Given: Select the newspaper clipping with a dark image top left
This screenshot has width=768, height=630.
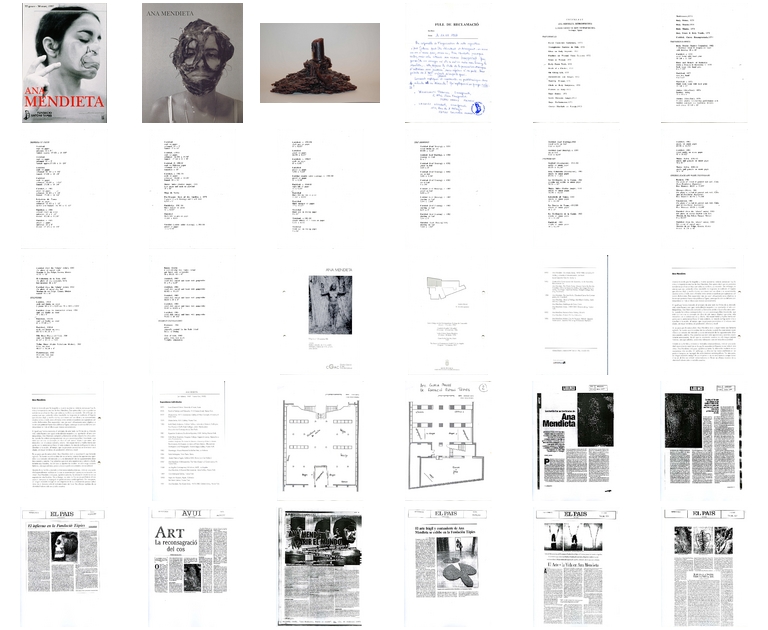Looking at the screenshot, I should pos(704,441).
